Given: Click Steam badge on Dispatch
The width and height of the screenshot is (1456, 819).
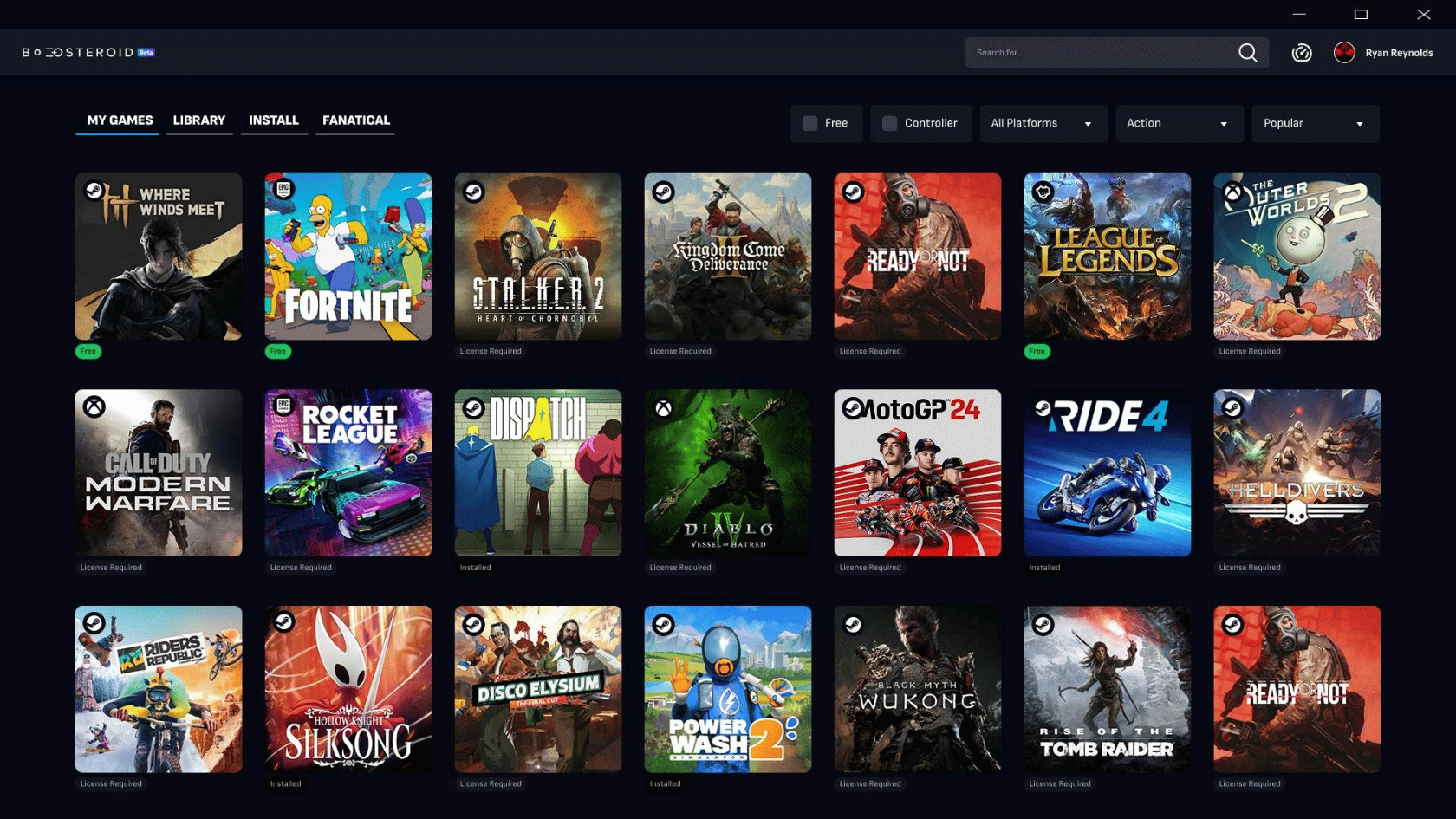Looking at the screenshot, I should (473, 407).
